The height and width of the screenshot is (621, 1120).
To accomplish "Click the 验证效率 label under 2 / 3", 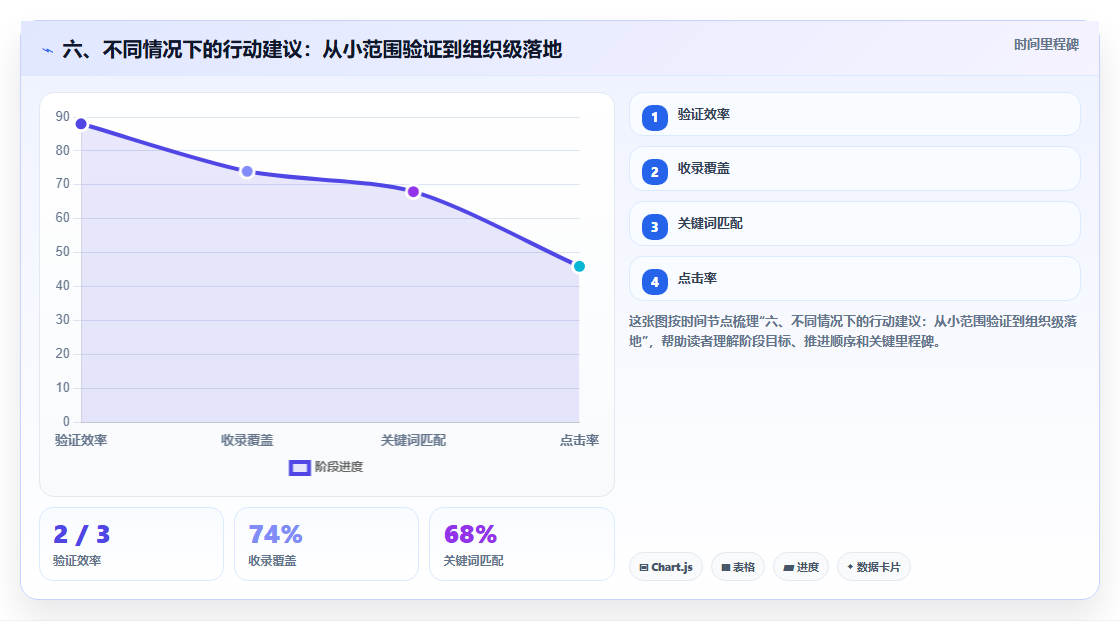I will (77, 561).
